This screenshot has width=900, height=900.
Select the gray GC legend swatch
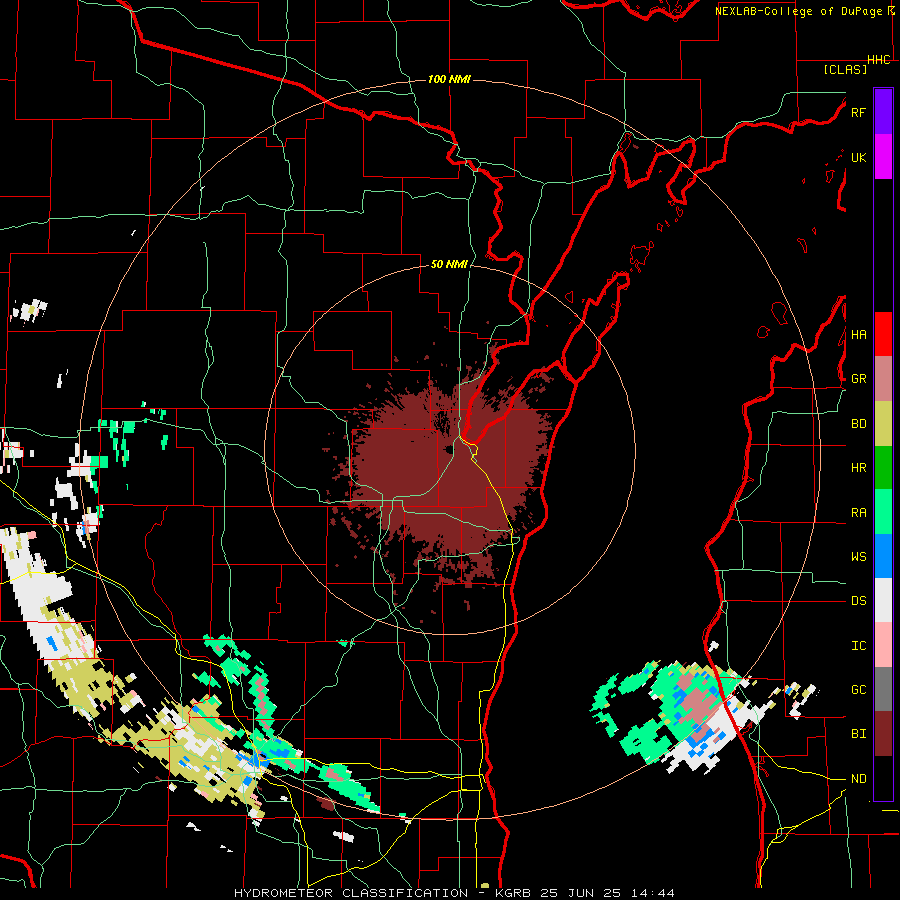click(883, 689)
